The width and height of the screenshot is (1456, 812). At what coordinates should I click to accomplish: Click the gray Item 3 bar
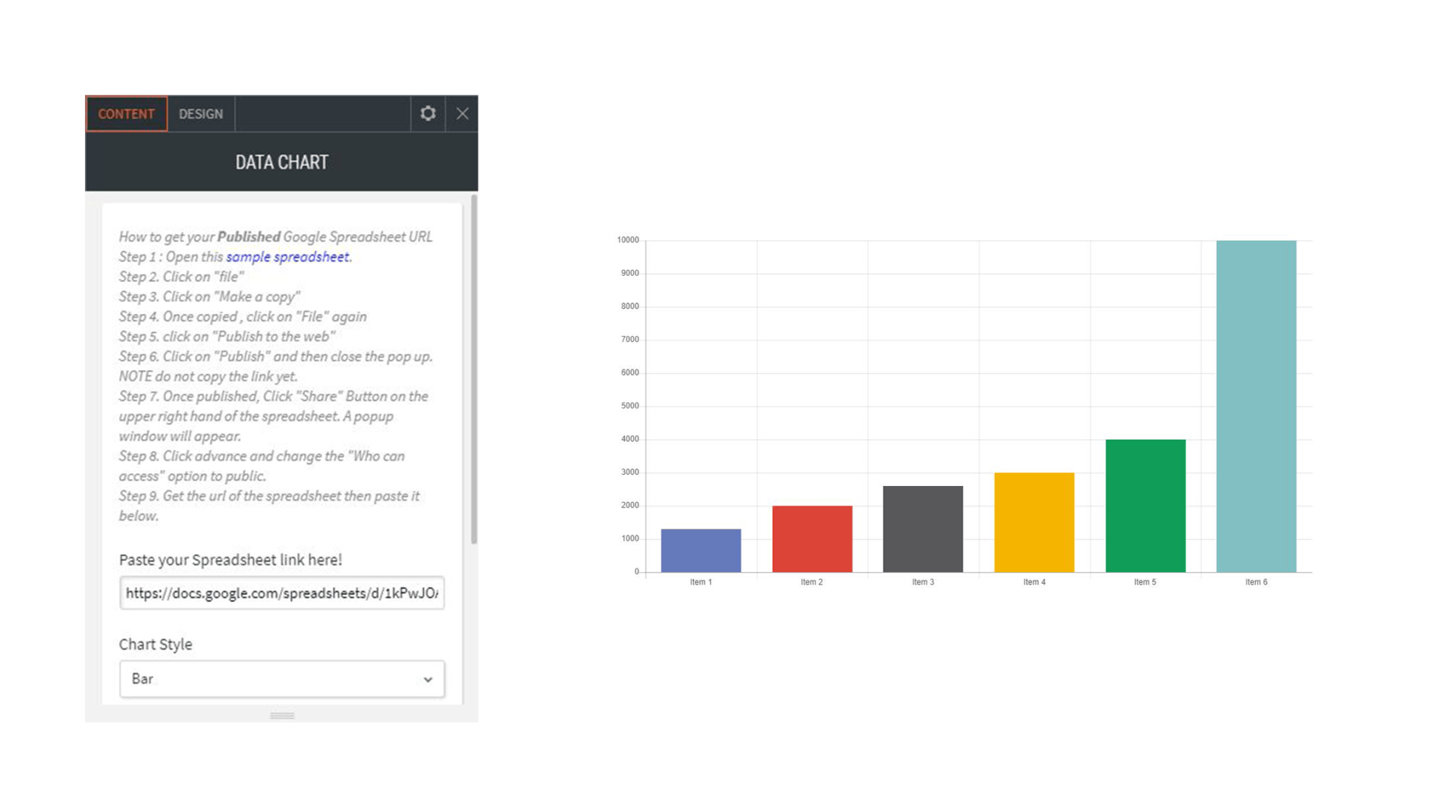click(923, 529)
